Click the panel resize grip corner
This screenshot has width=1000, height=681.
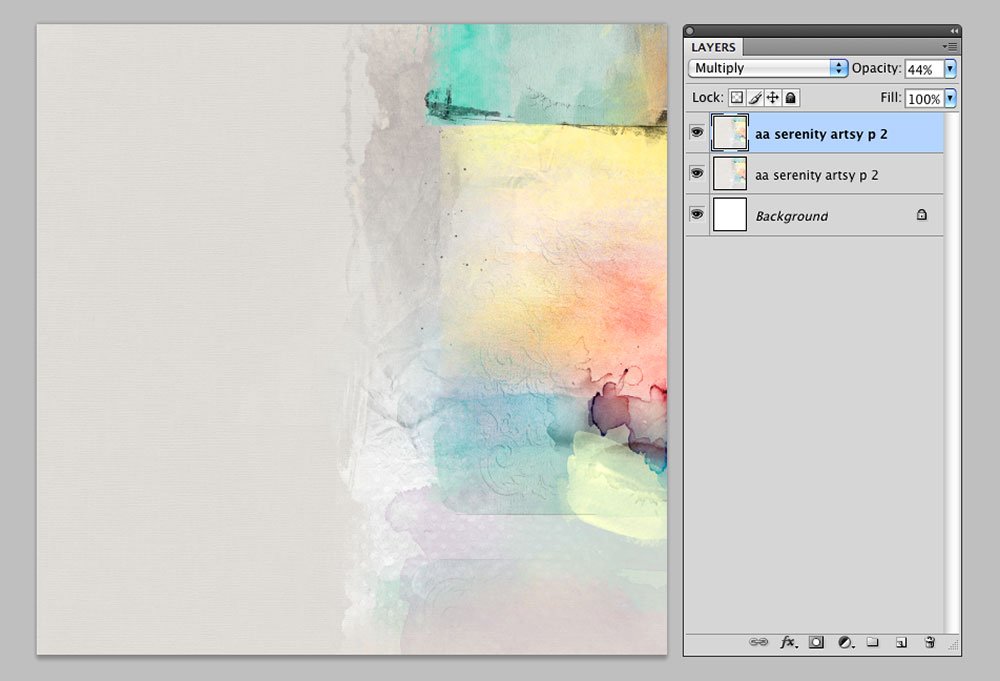[953, 646]
